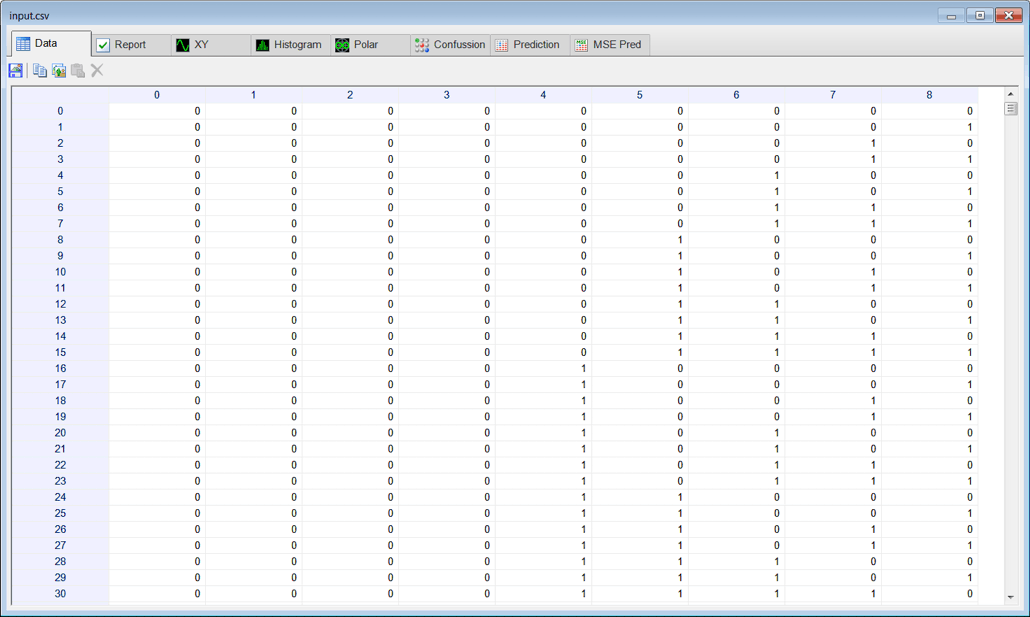Select column header 0
This screenshot has height=617, width=1030.
pyautogui.click(x=157, y=95)
